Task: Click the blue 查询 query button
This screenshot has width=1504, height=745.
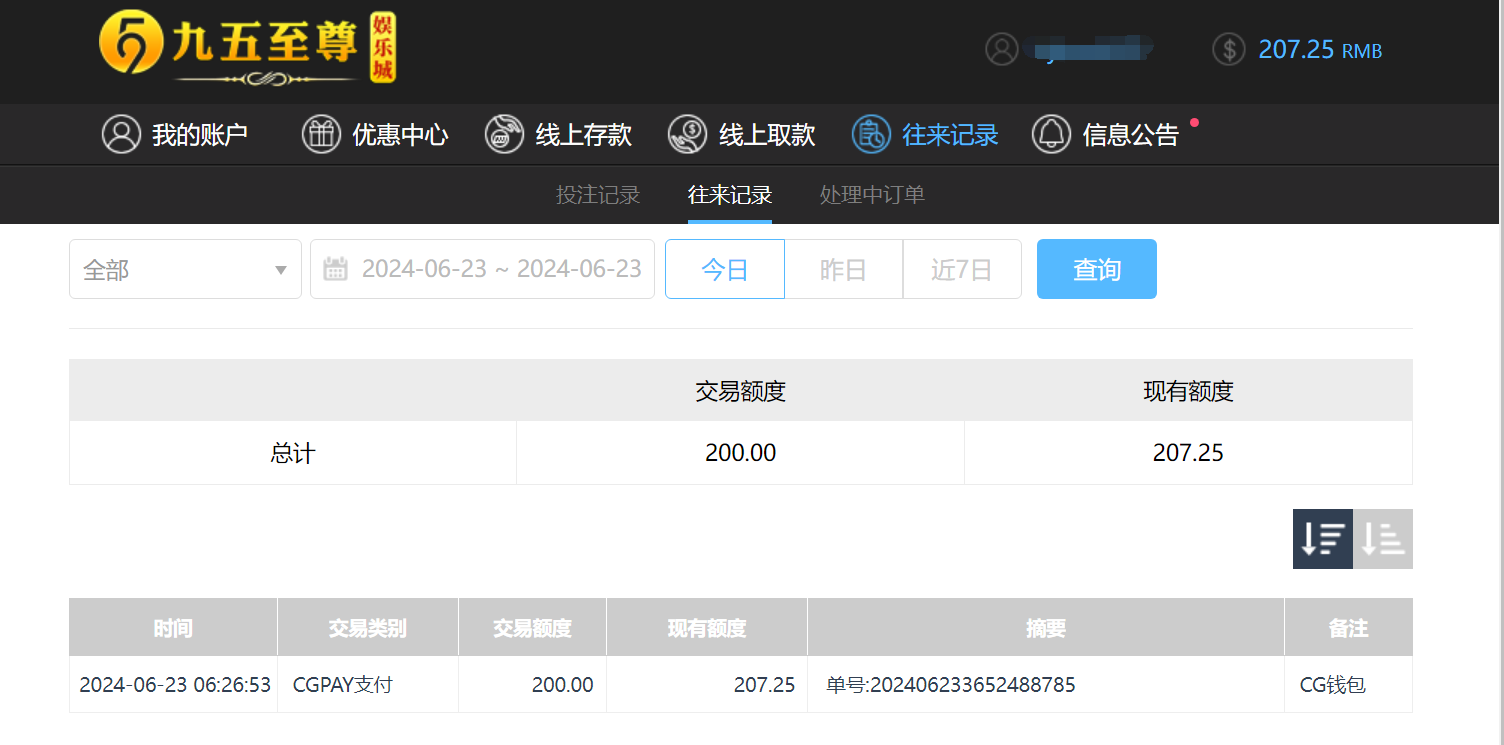Action: tap(1096, 269)
